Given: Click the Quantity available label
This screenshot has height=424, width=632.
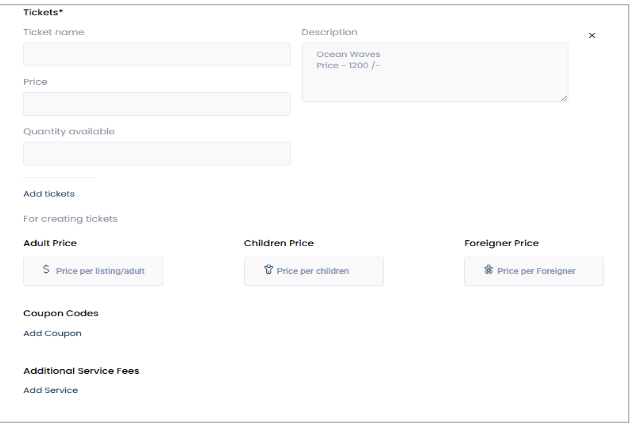Looking at the screenshot, I should [69, 131].
